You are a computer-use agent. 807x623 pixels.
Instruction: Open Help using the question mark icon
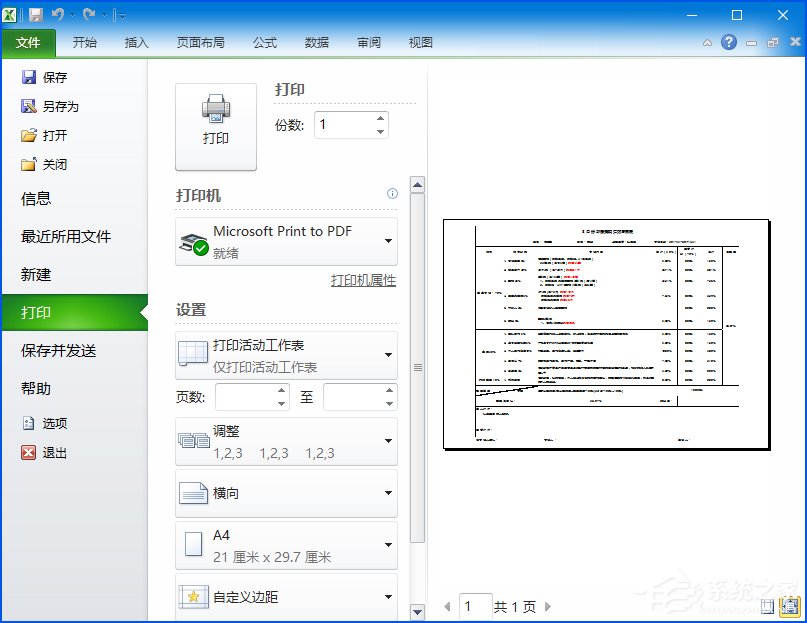click(x=729, y=43)
